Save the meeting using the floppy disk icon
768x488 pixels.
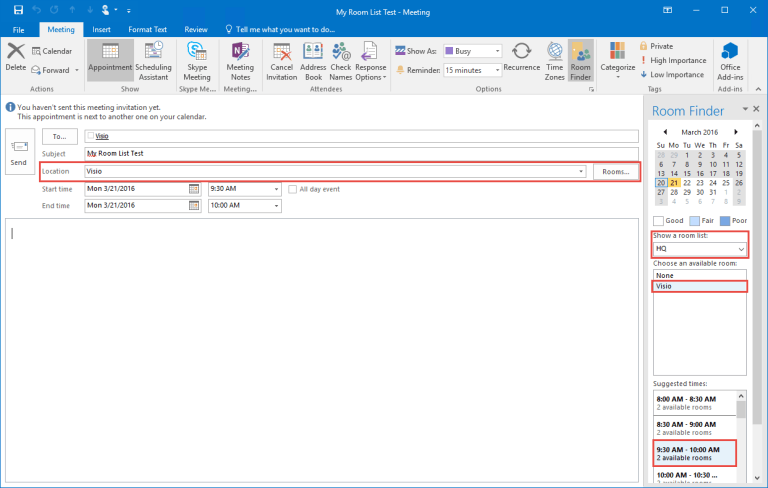(19, 10)
